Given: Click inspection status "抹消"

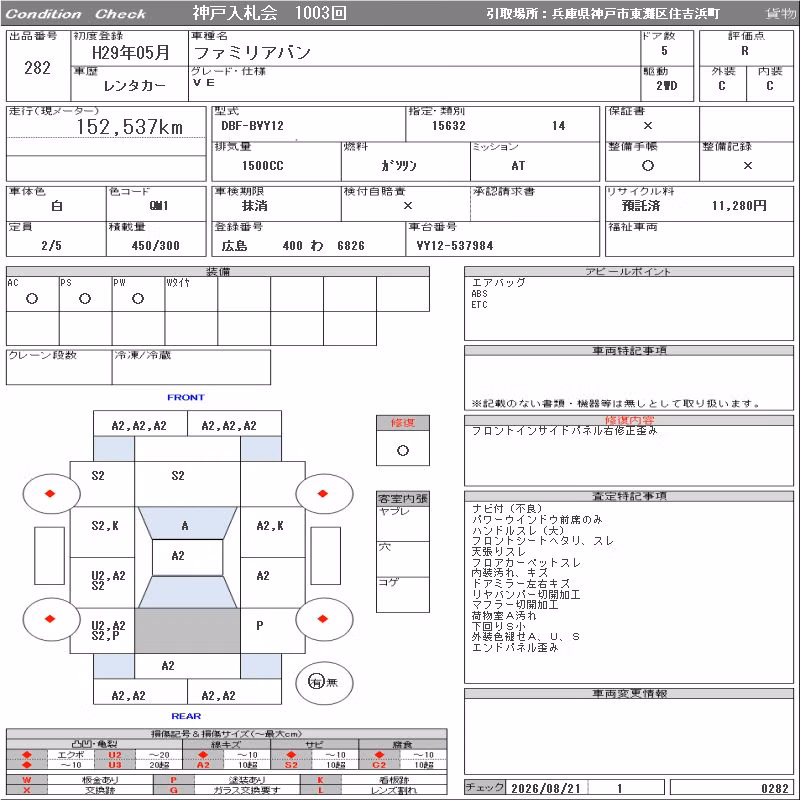Looking at the screenshot, I should click(x=255, y=206).
